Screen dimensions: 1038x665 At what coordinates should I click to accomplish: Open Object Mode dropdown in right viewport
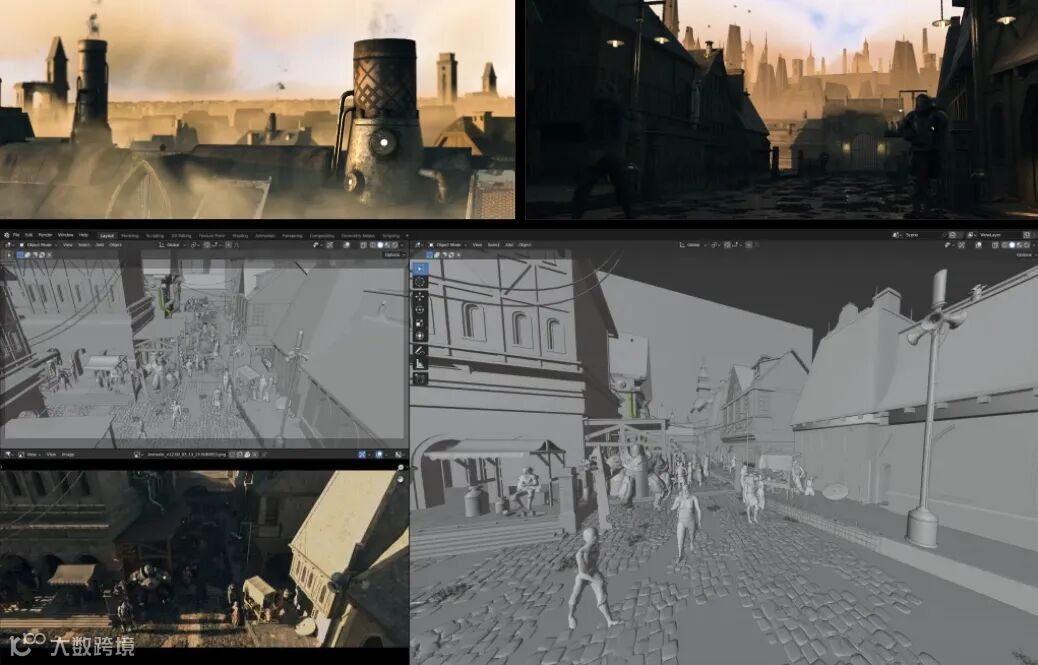tap(447, 245)
